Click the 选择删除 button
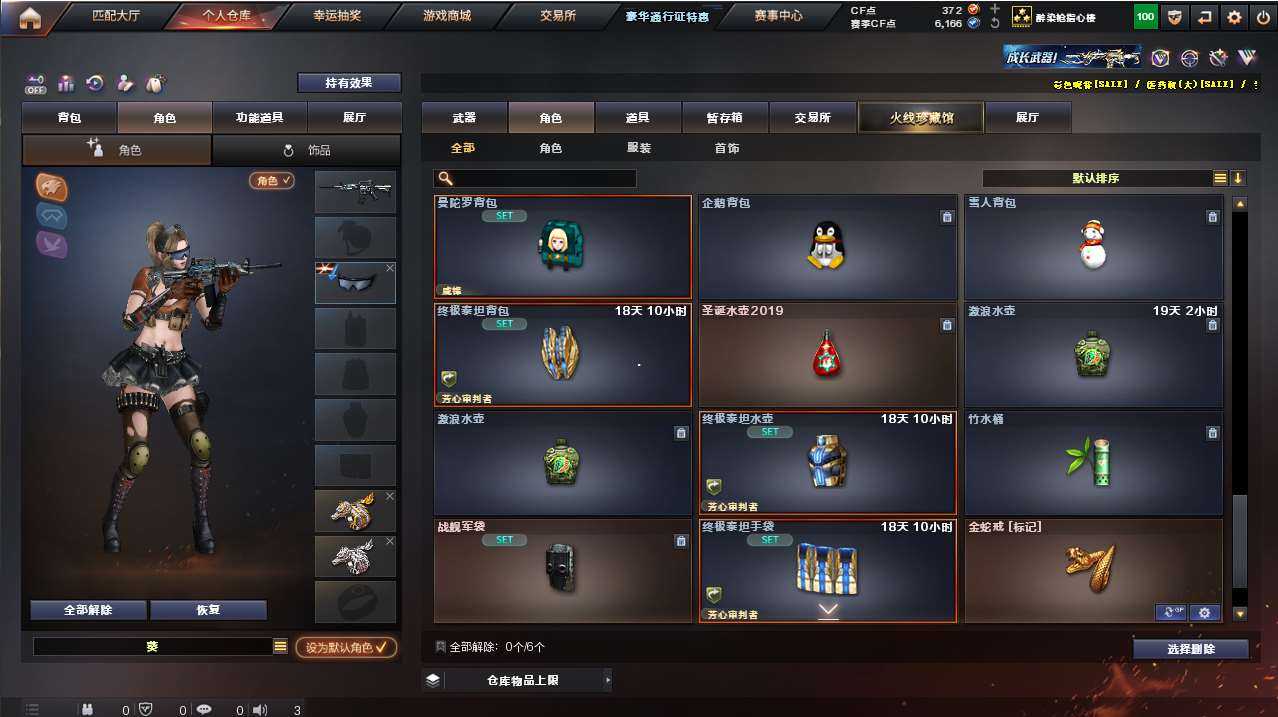 (x=1191, y=649)
